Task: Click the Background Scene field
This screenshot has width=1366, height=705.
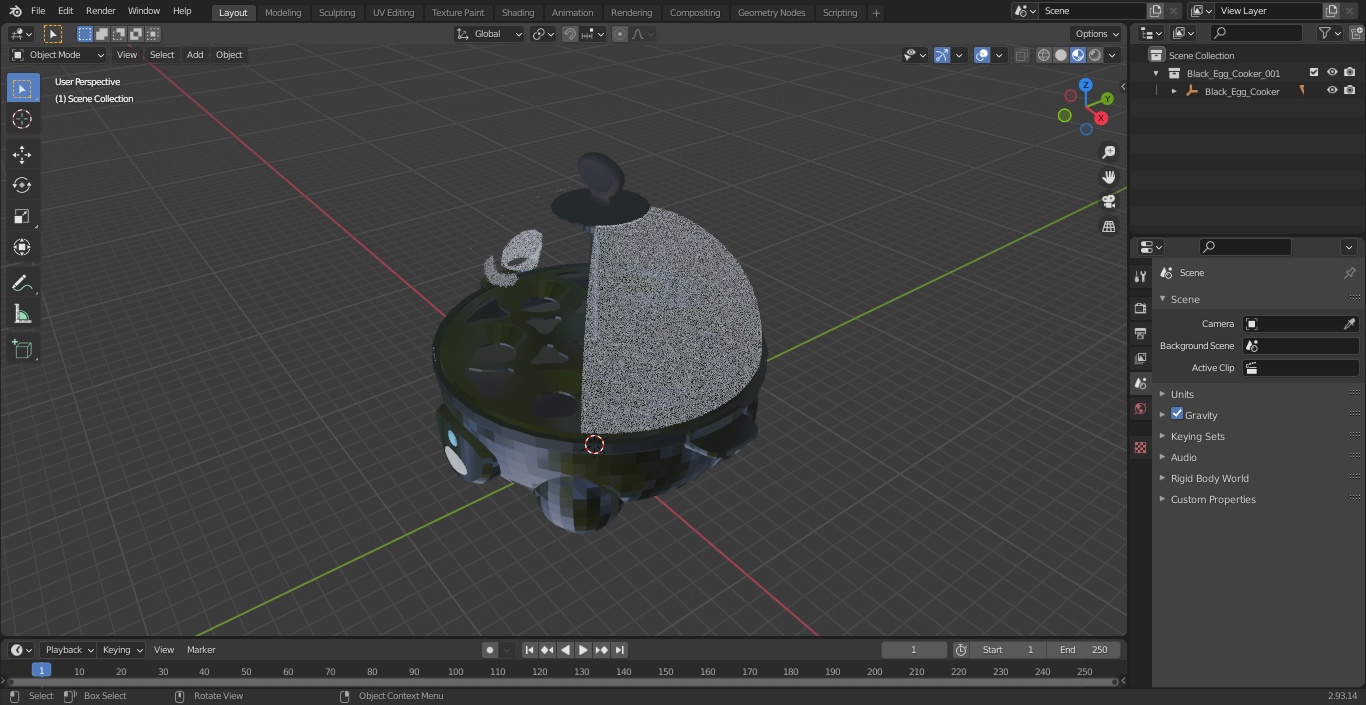Action: [1300, 346]
